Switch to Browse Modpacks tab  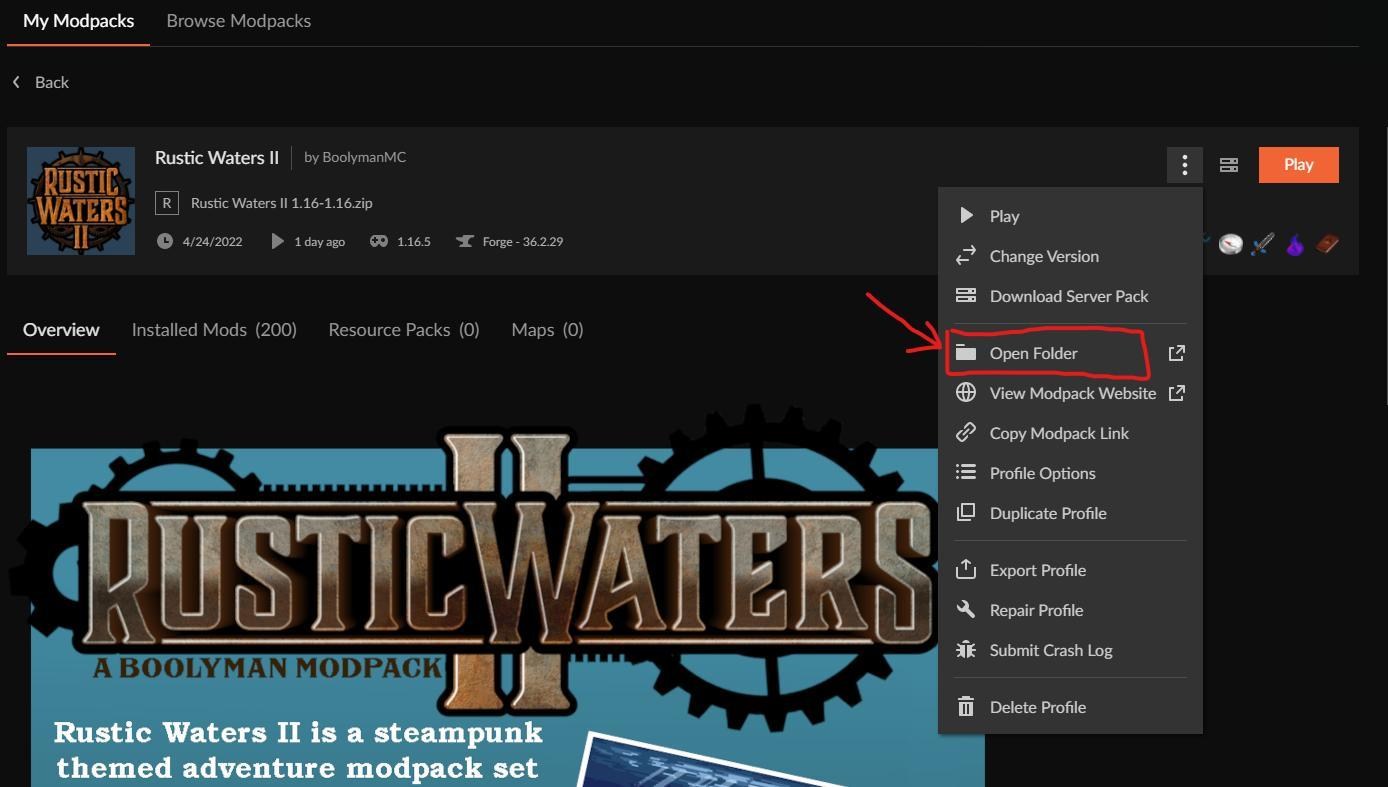click(238, 21)
